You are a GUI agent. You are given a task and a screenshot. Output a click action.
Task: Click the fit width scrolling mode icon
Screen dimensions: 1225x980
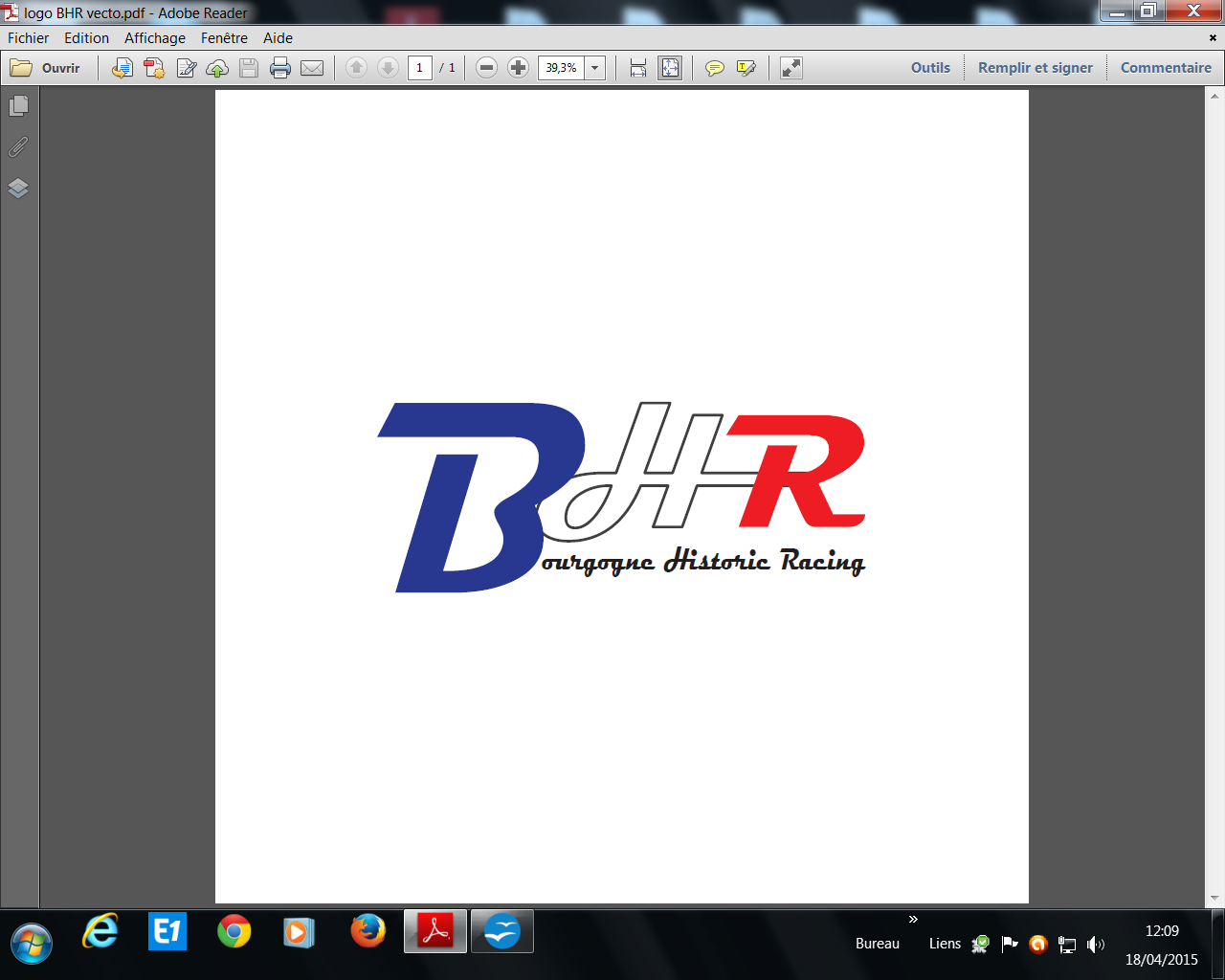pyautogui.click(x=638, y=68)
